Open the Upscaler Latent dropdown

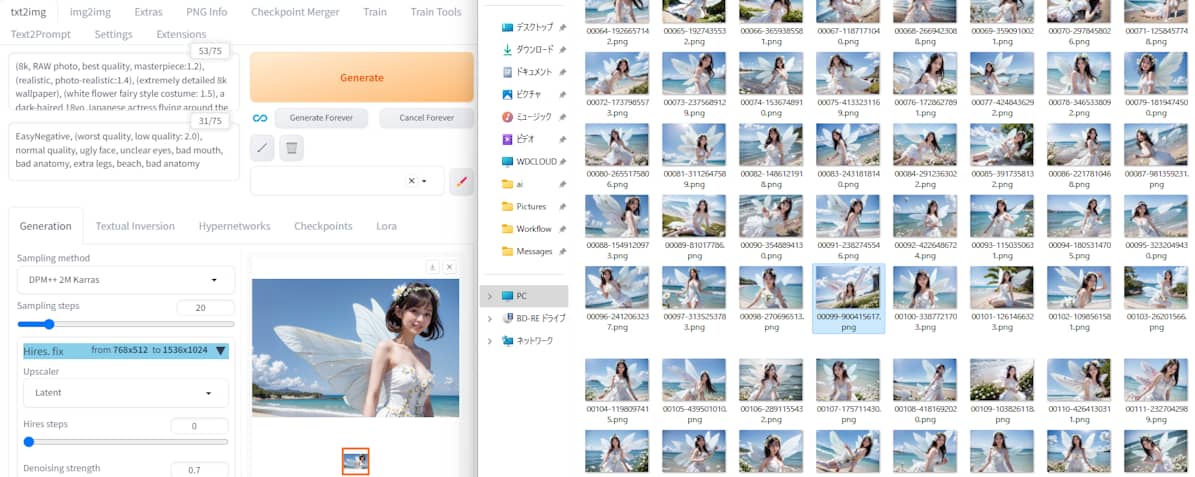[126, 393]
